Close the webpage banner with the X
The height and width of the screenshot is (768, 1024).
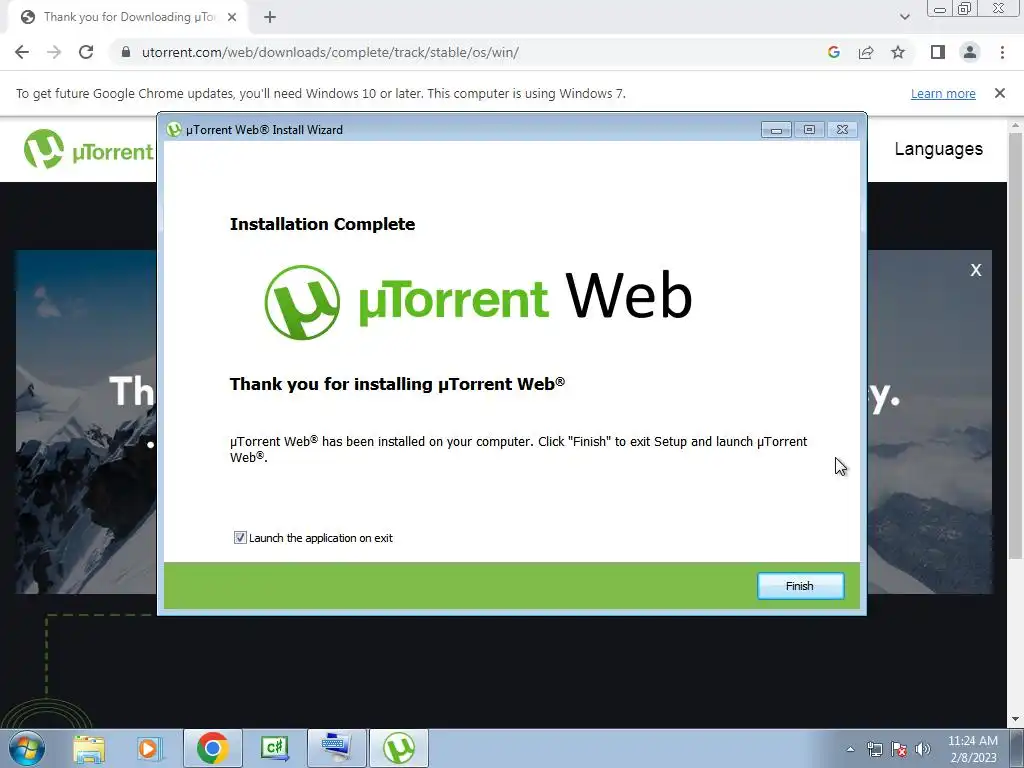click(x=976, y=270)
